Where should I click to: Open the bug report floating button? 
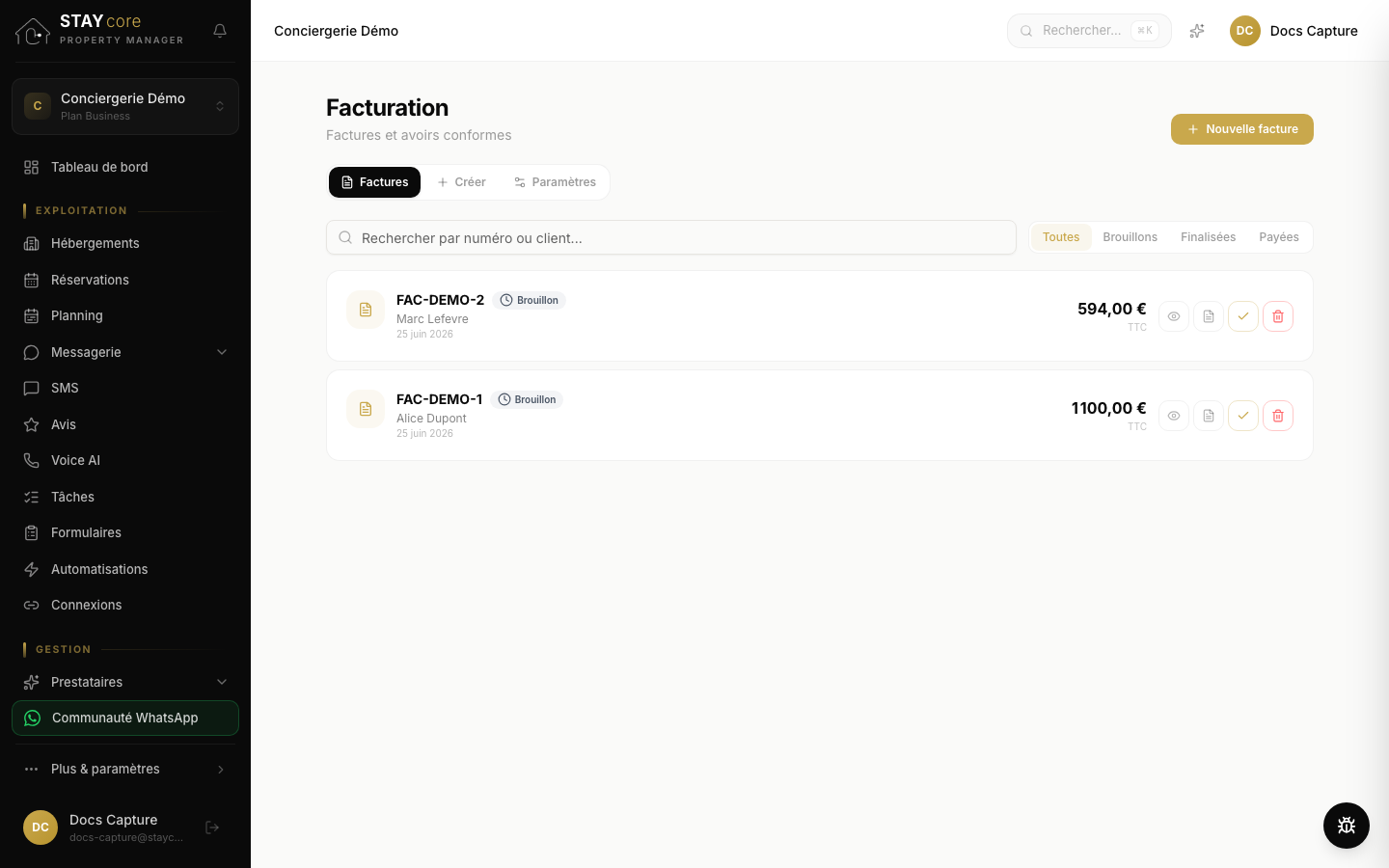1347,826
